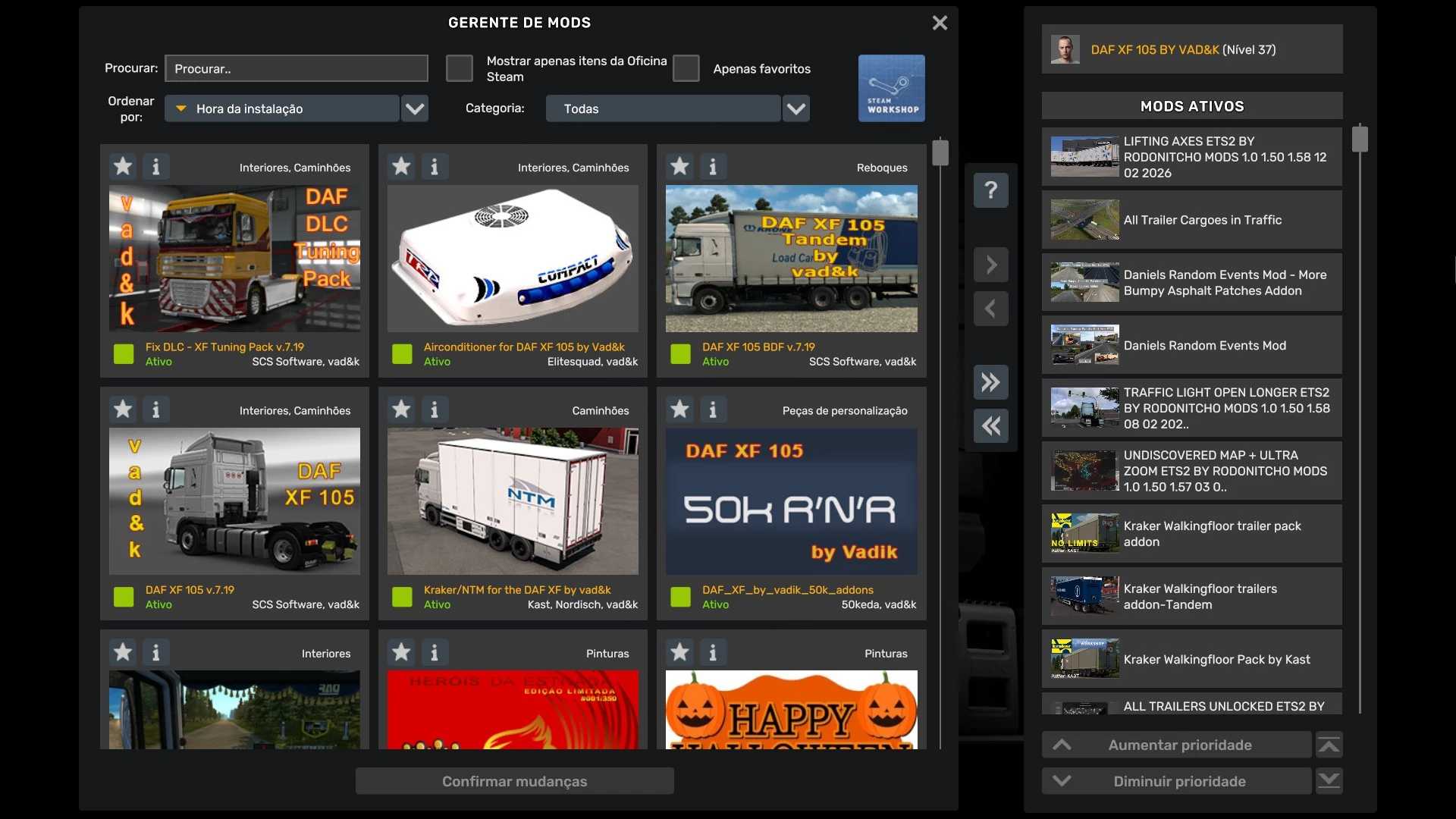The width and height of the screenshot is (1456, 819).
Task: Click the Procurar search field
Action: pyautogui.click(x=296, y=68)
